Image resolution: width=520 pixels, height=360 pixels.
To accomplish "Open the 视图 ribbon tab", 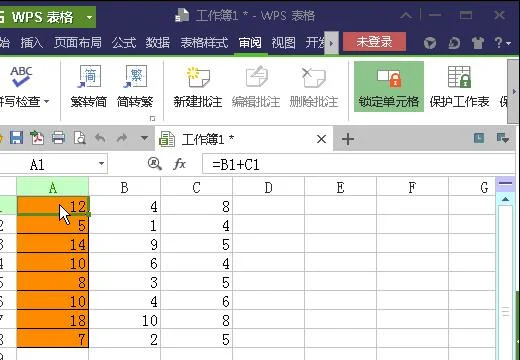I will tap(283, 43).
